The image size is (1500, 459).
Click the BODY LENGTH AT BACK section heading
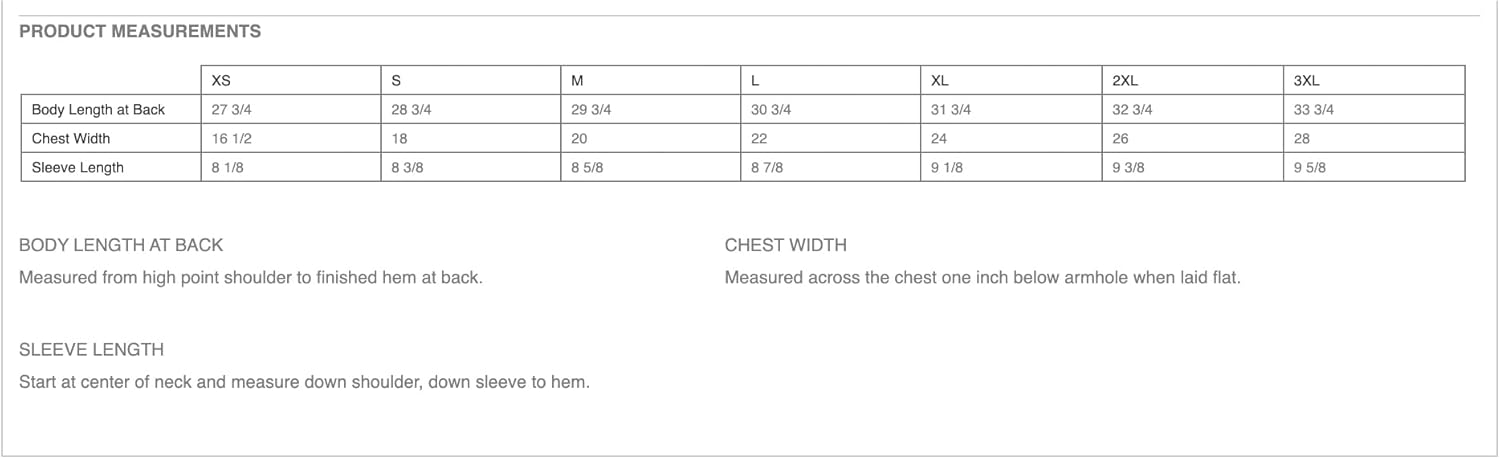[121, 245]
